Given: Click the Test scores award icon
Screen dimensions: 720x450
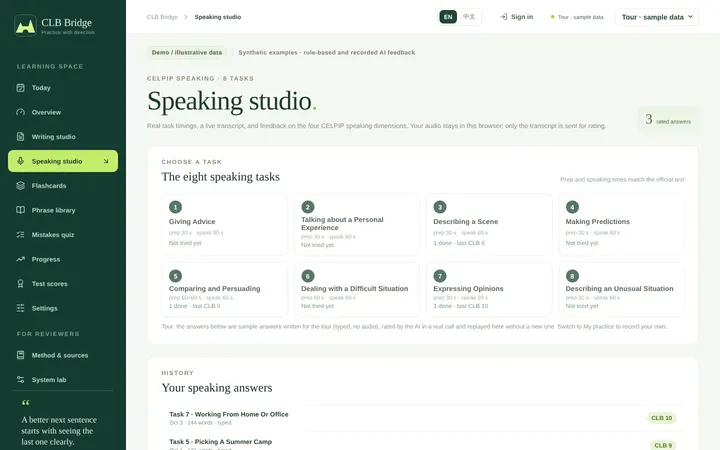Looking at the screenshot, I should (20, 284).
